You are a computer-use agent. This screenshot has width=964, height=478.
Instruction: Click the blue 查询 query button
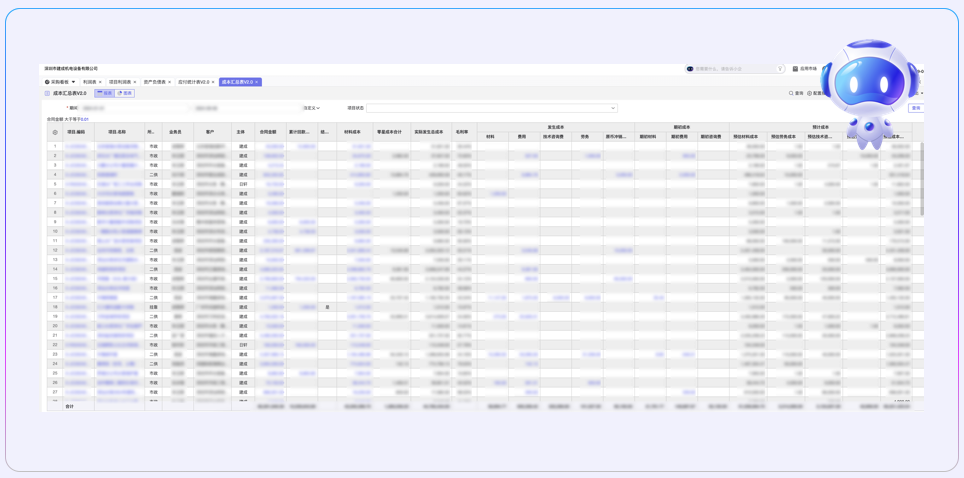click(x=915, y=108)
